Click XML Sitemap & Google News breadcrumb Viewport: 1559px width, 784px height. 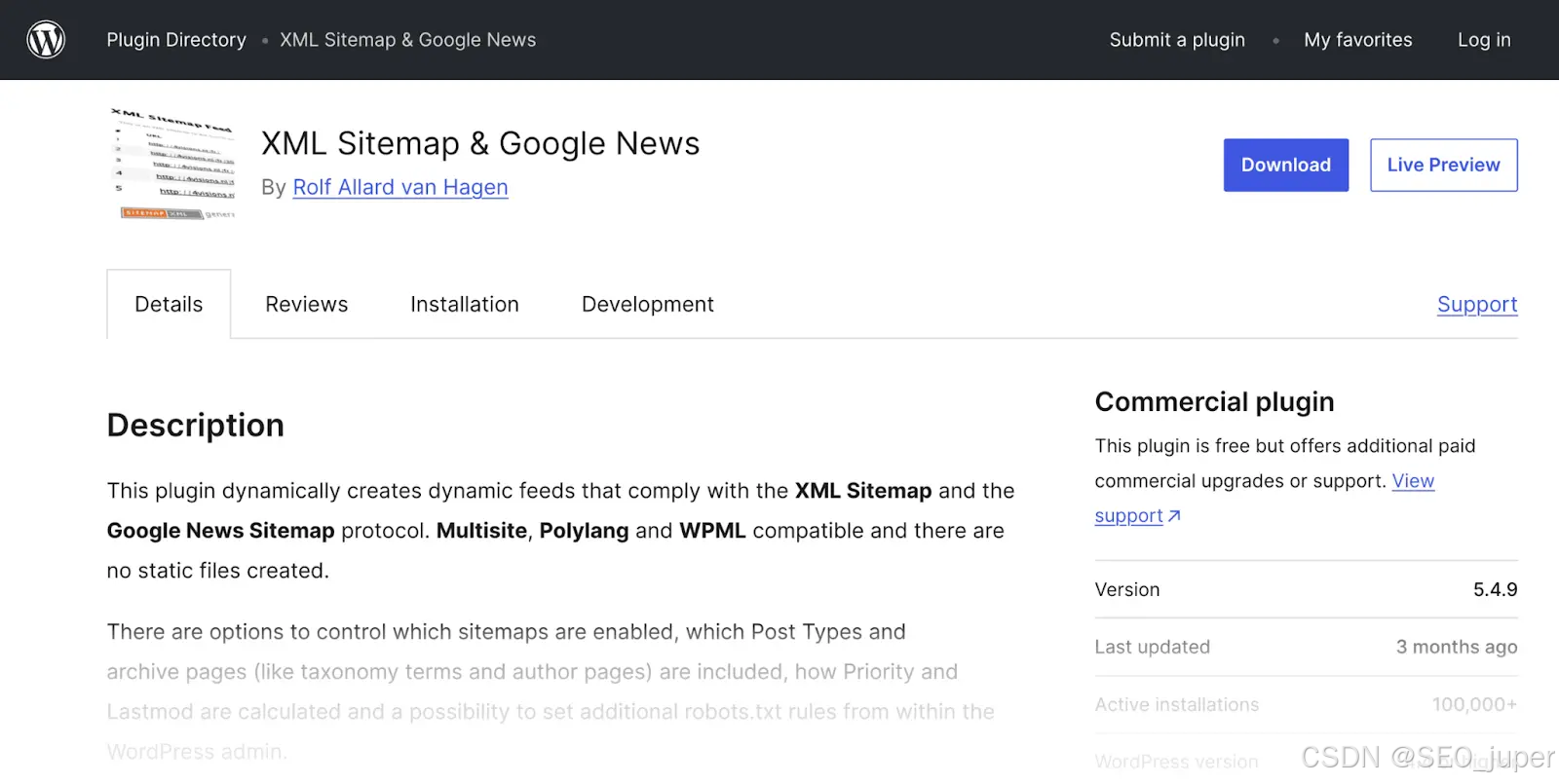pos(408,40)
